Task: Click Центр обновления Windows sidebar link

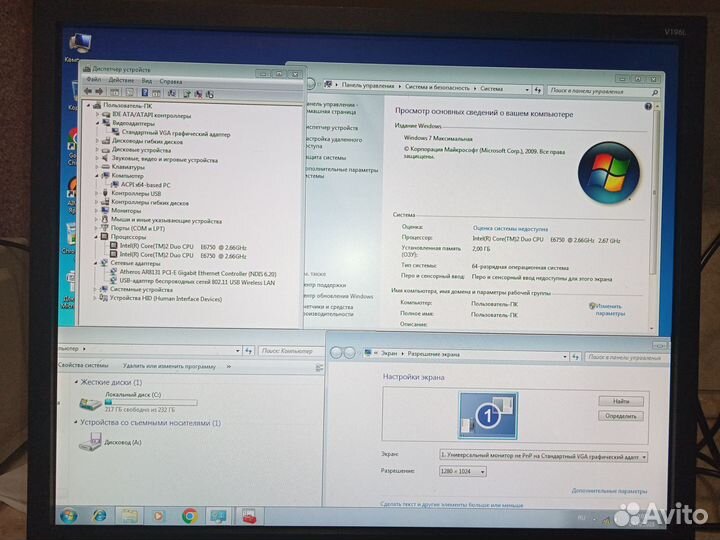Action: coord(339,296)
